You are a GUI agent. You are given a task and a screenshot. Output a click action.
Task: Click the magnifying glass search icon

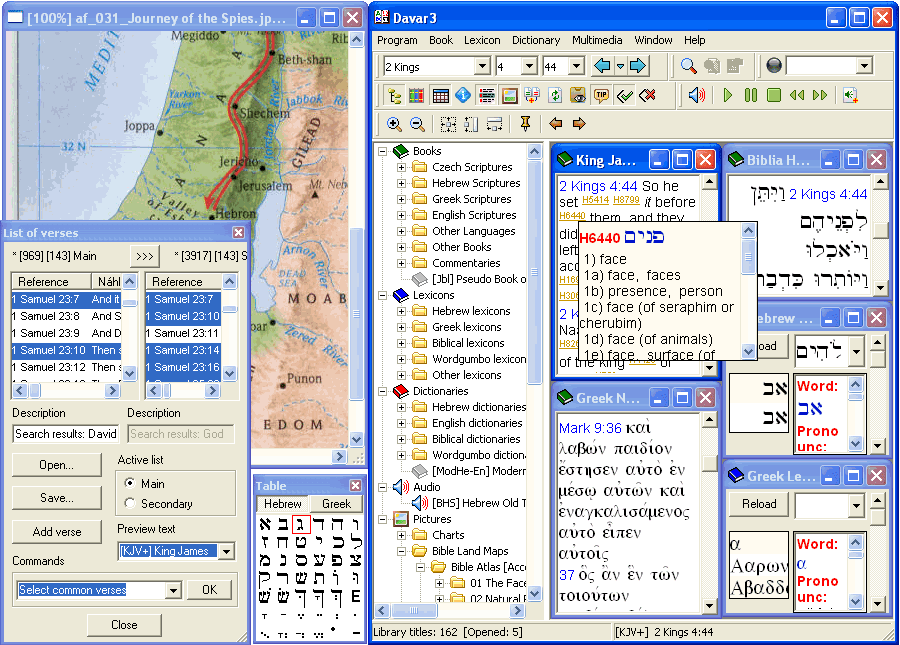coord(688,66)
